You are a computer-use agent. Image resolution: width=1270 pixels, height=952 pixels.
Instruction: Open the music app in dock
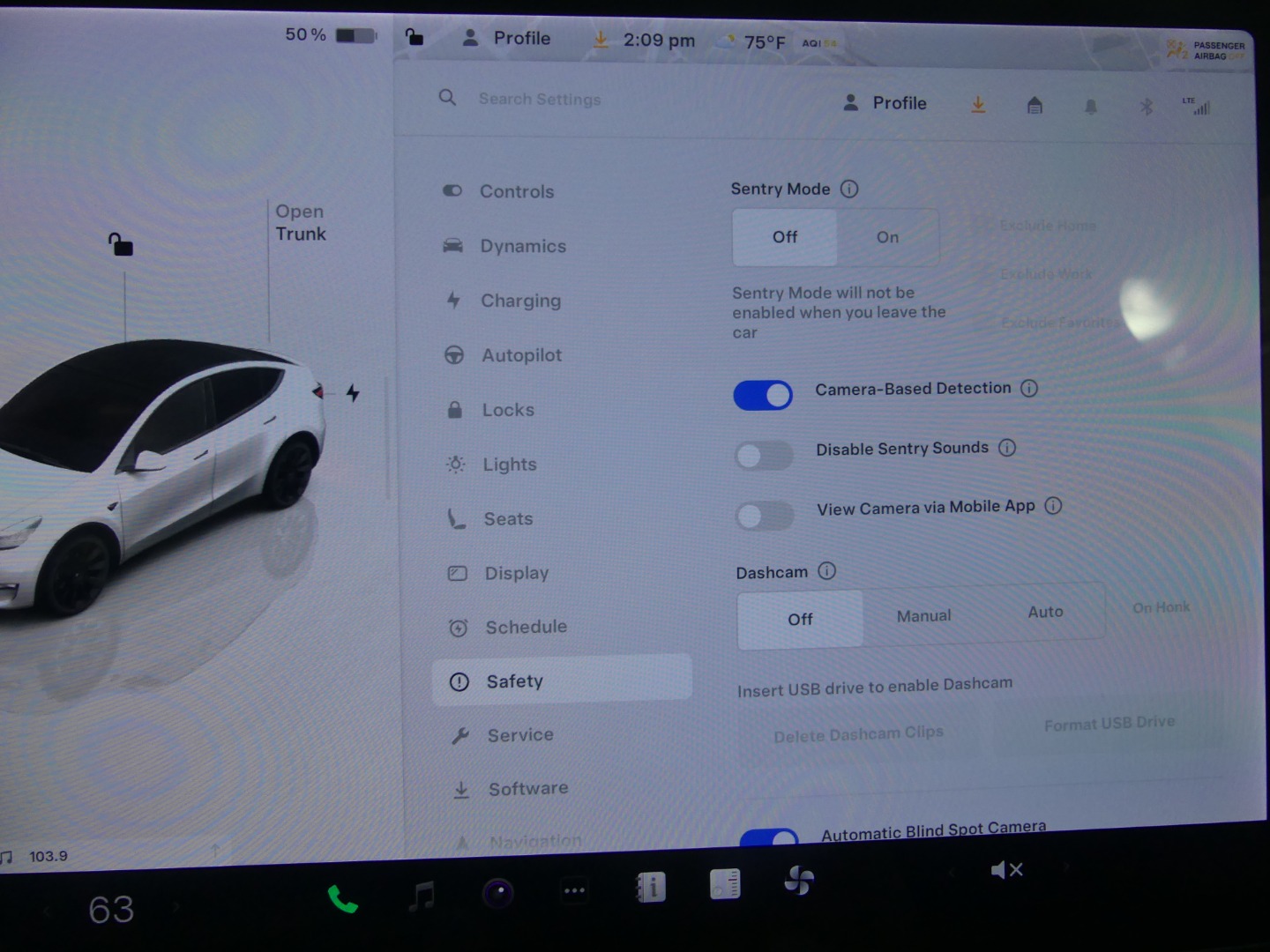422,896
